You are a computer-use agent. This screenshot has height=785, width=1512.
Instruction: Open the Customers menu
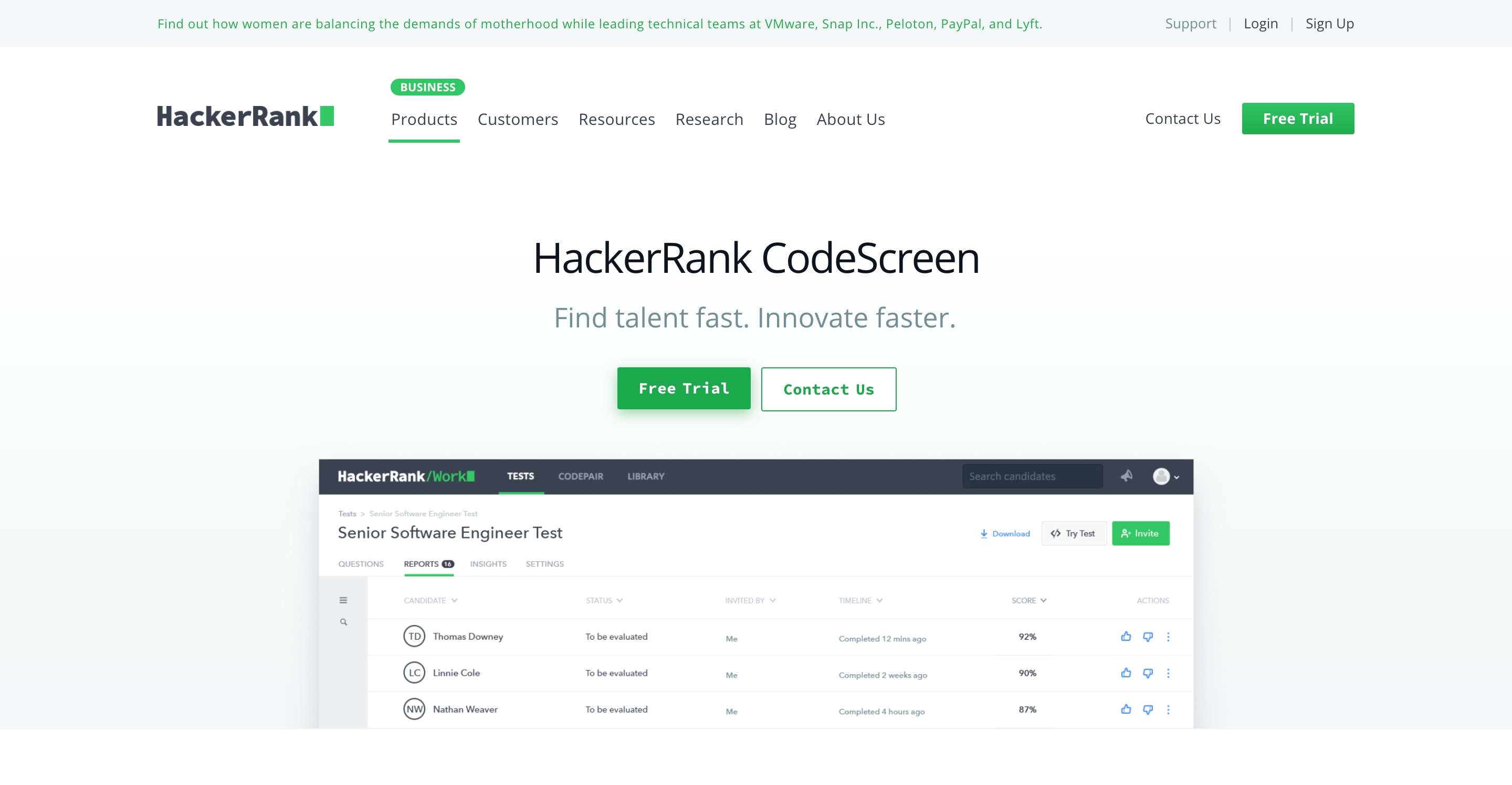pyautogui.click(x=518, y=119)
